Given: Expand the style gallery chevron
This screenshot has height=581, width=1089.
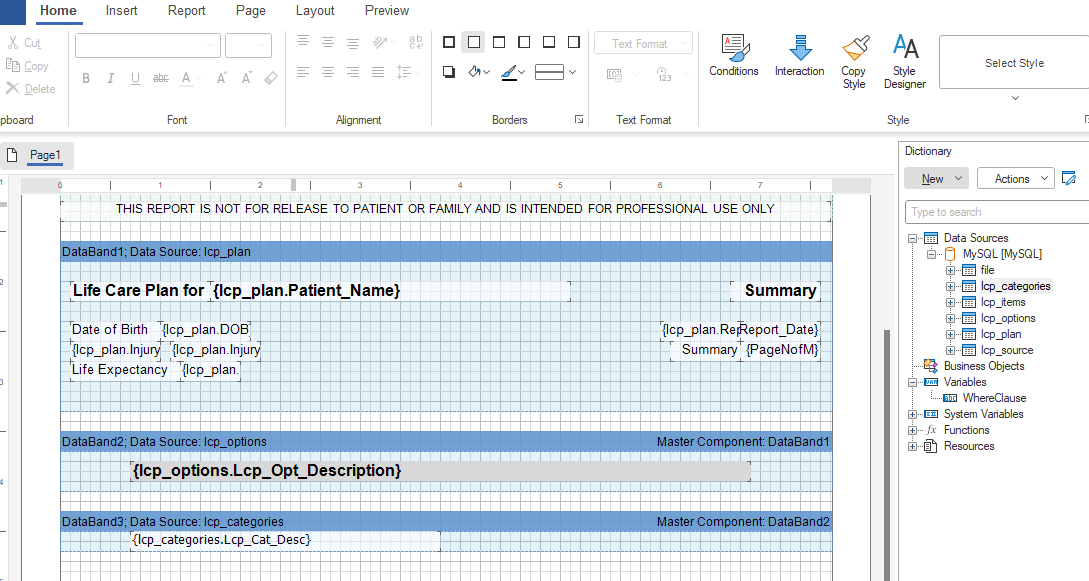Looking at the screenshot, I should point(1015,98).
